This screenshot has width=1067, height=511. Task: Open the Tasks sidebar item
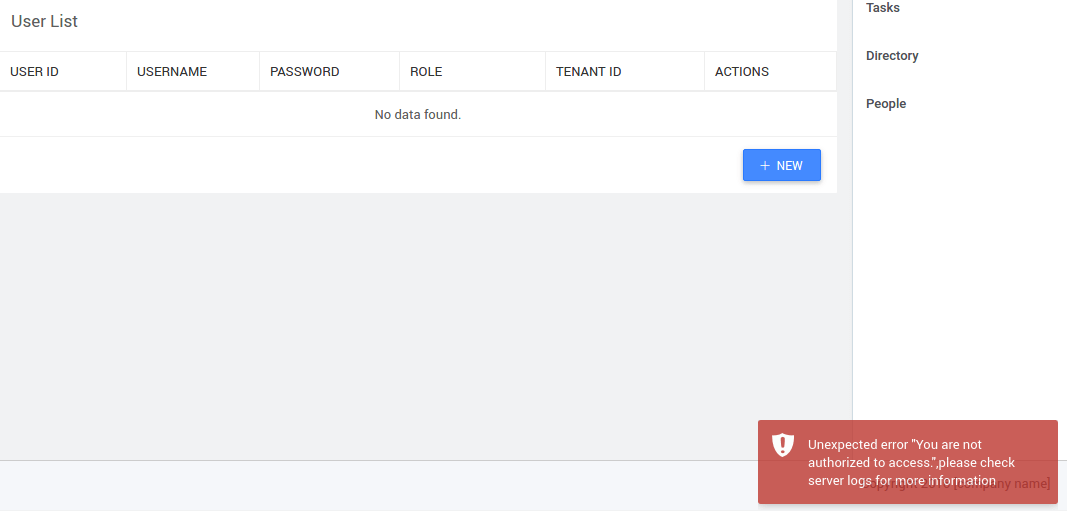click(x=883, y=8)
